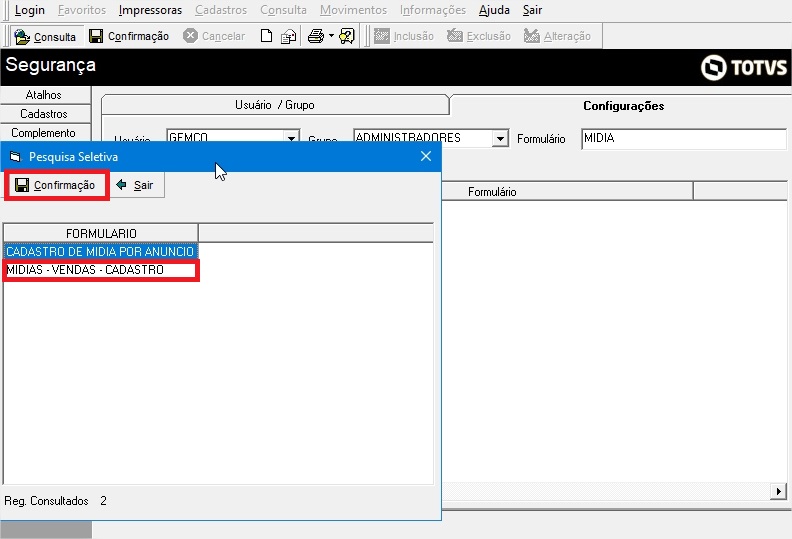
Task: Expand the printer dropdown arrow
Action: click(331, 36)
